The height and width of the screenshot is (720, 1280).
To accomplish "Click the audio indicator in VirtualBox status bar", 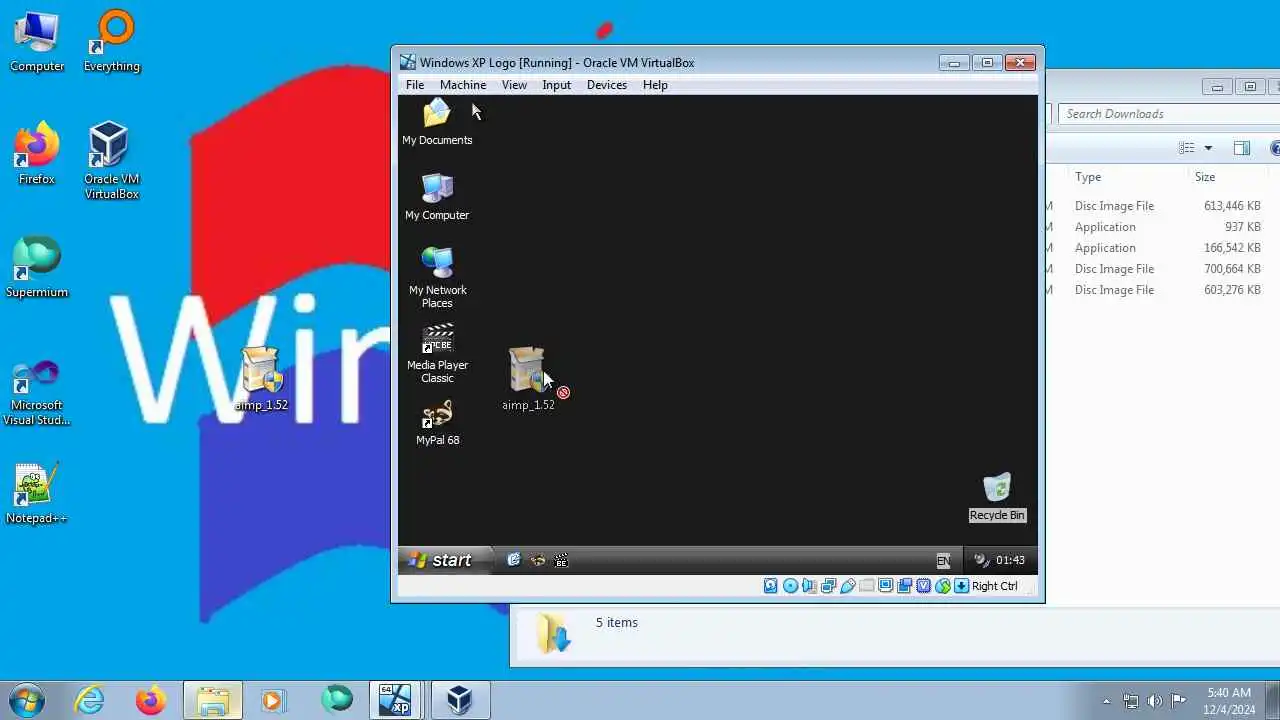I will coord(809,586).
